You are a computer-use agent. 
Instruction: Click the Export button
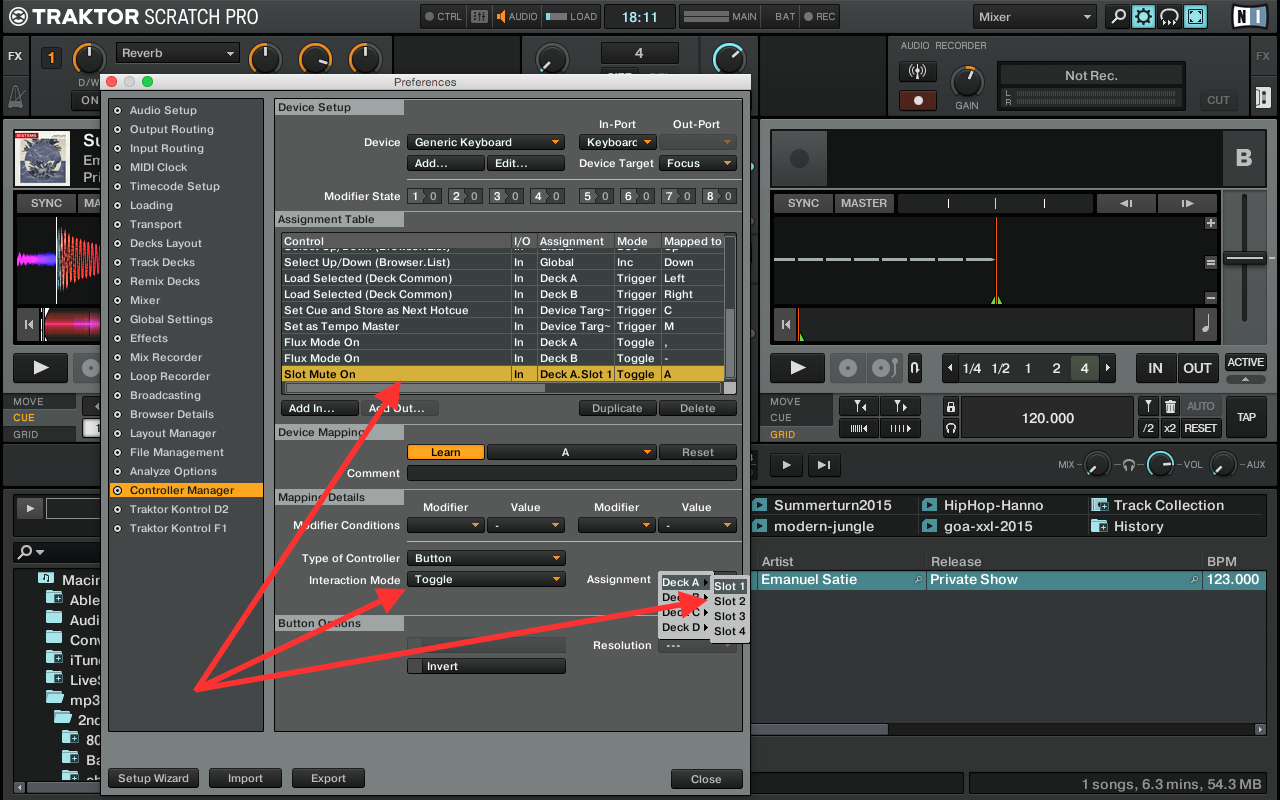[328, 778]
